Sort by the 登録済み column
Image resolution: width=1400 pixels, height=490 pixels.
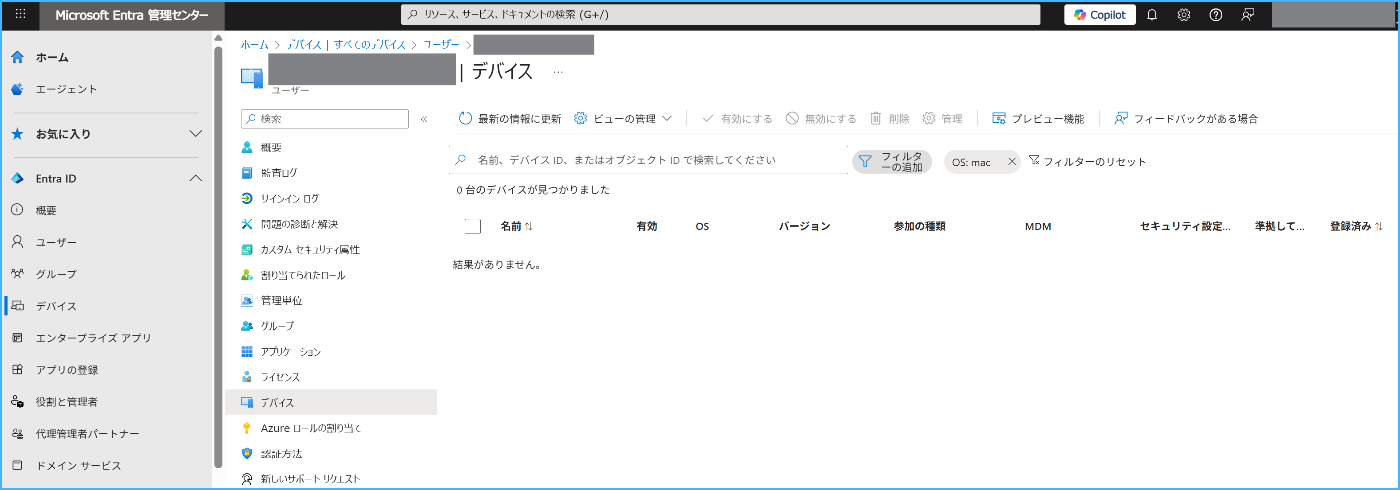pos(1357,227)
